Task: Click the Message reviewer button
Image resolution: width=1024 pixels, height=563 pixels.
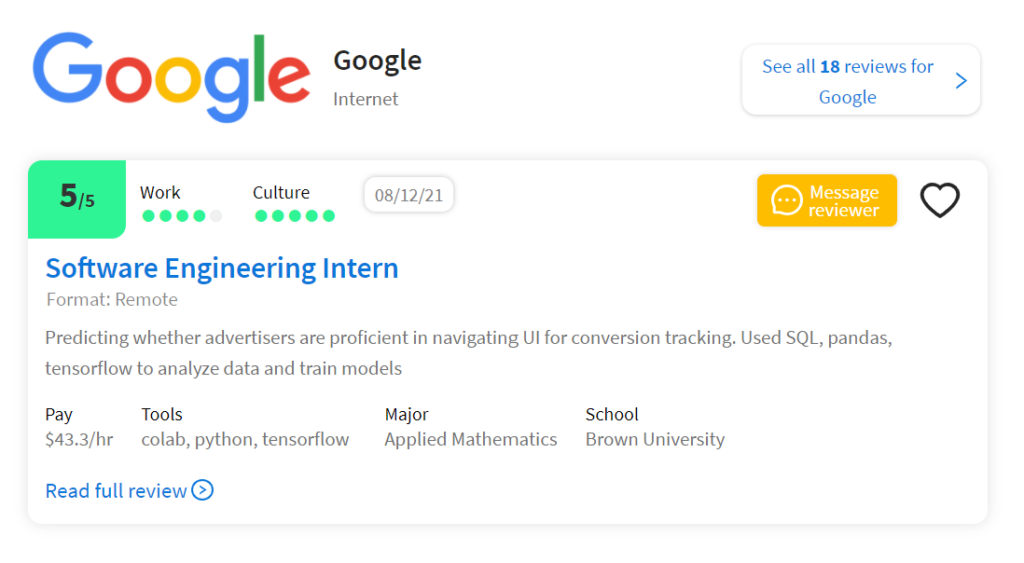Action: (827, 201)
